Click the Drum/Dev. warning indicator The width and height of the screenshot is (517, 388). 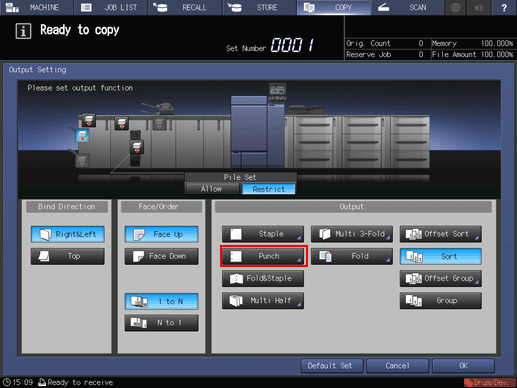(x=489, y=383)
